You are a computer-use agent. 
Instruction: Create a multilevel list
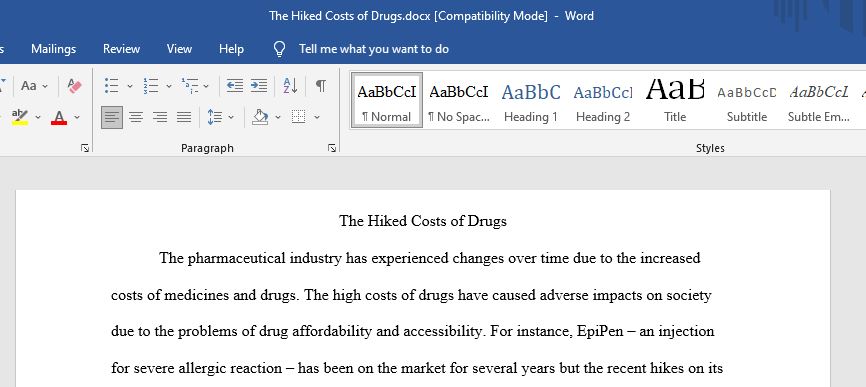click(190, 86)
